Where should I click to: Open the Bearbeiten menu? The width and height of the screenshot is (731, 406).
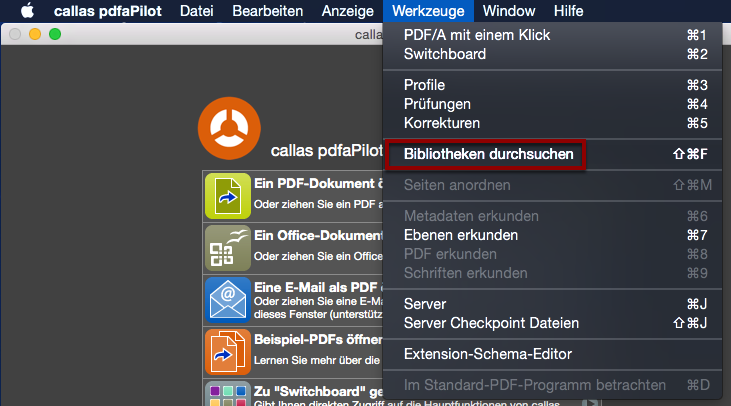(268, 11)
